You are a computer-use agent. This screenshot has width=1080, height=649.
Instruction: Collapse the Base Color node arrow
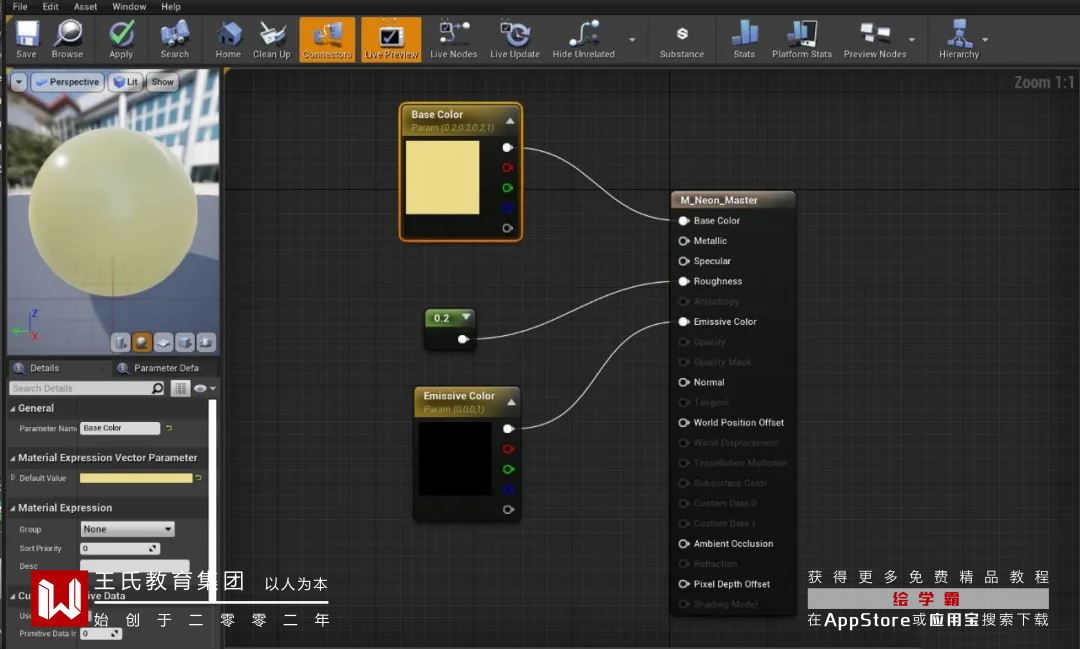coord(510,121)
